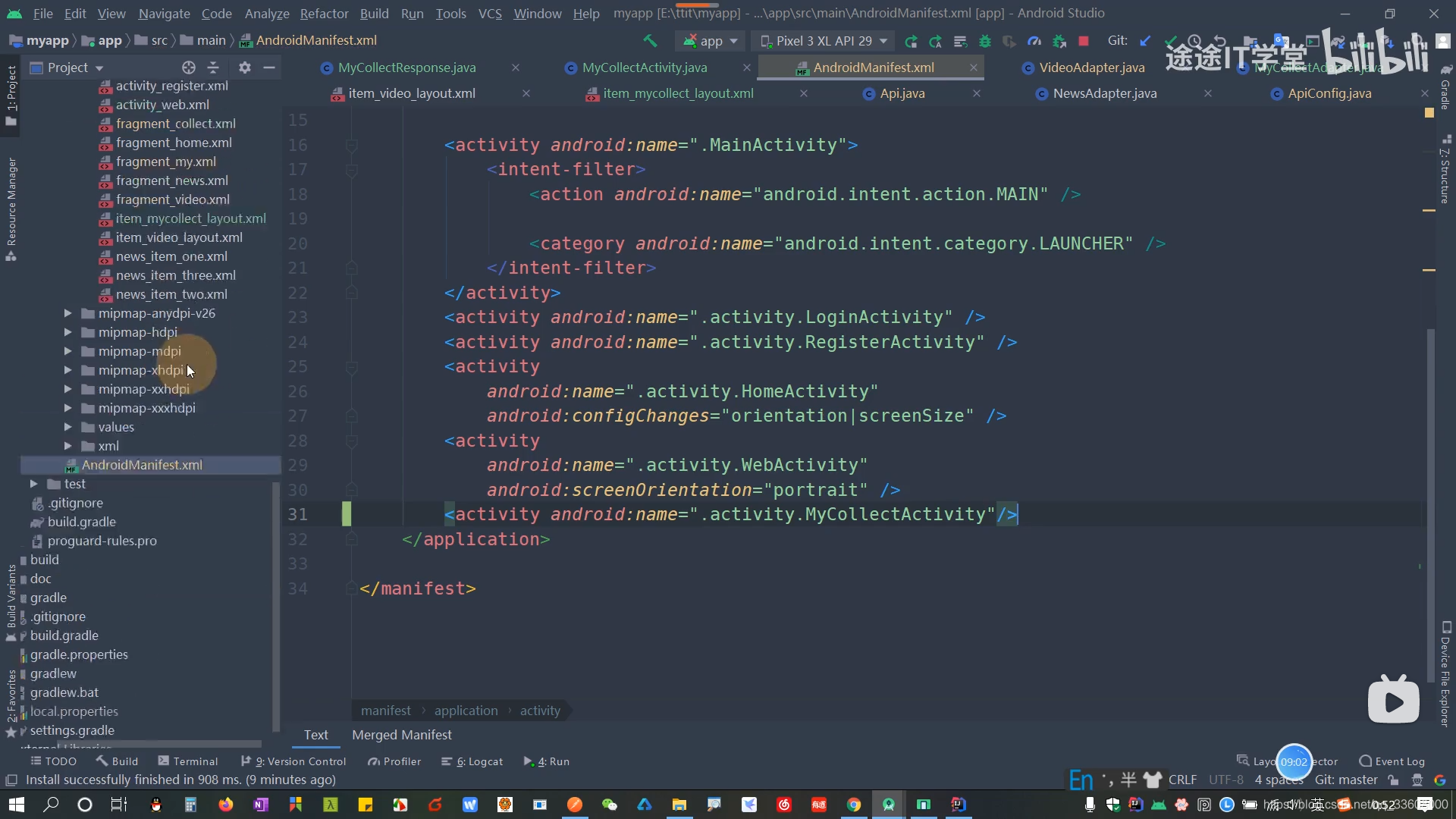Switch to Merged Manifest tab
The image size is (1456, 819).
402,735
